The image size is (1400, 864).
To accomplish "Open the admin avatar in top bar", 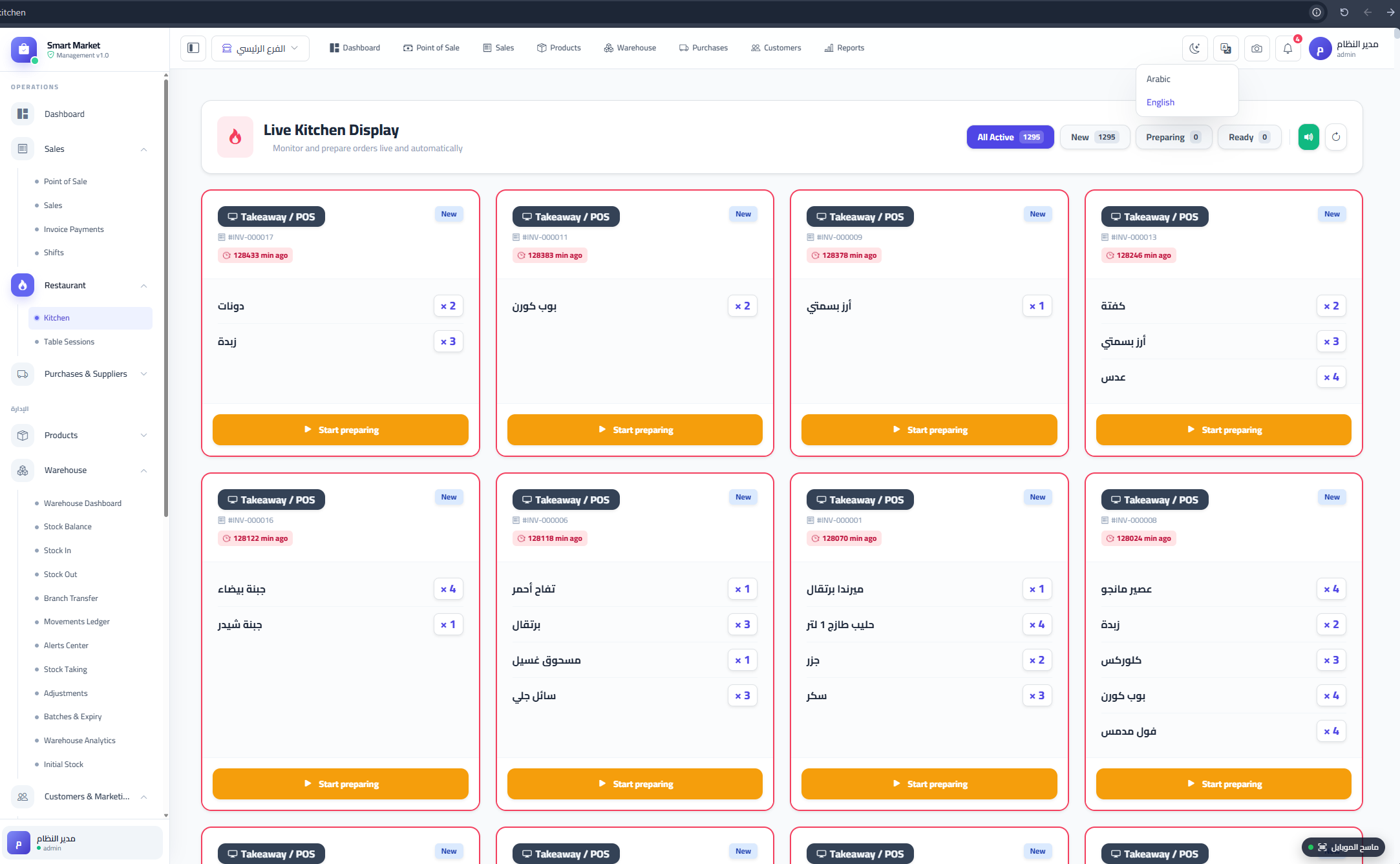I will (x=1320, y=48).
